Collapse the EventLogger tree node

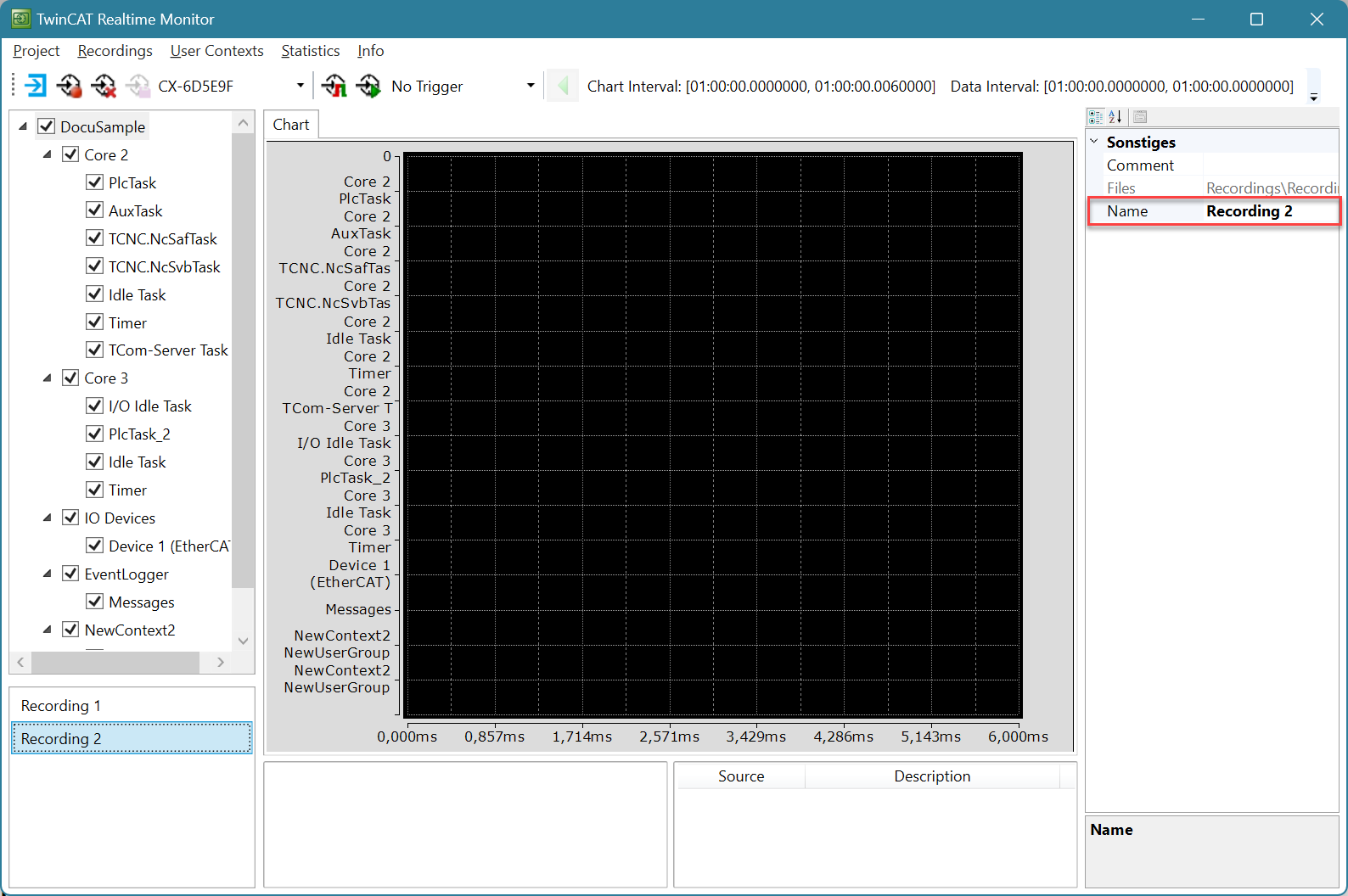48,574
